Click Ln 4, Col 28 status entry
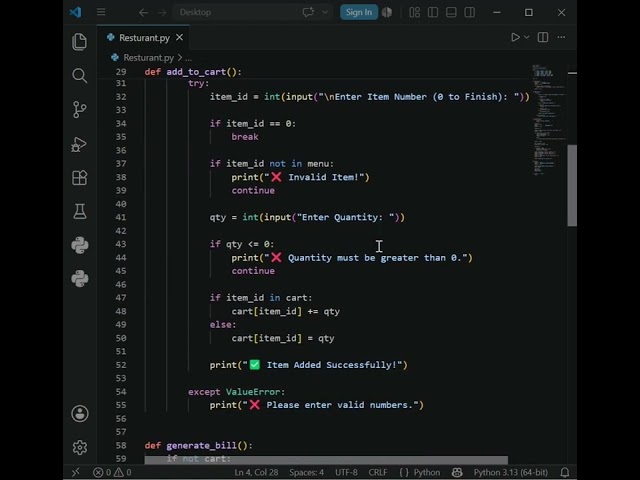 (256, 472)
